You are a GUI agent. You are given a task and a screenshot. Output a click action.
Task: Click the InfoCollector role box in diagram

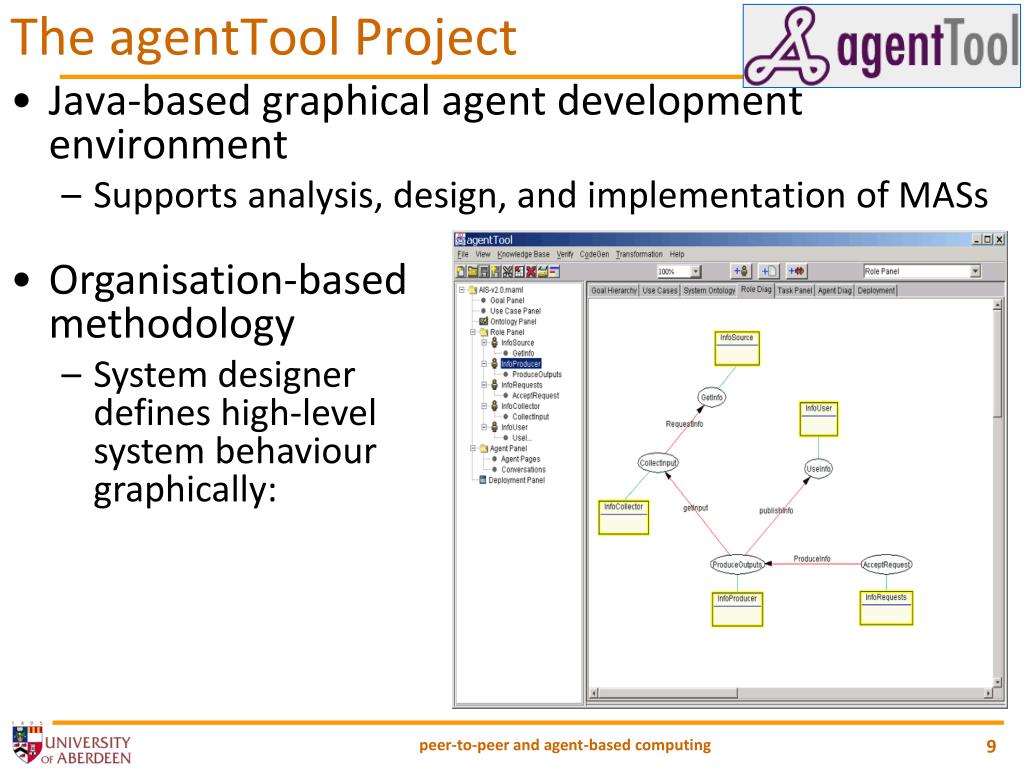point(624,517)
